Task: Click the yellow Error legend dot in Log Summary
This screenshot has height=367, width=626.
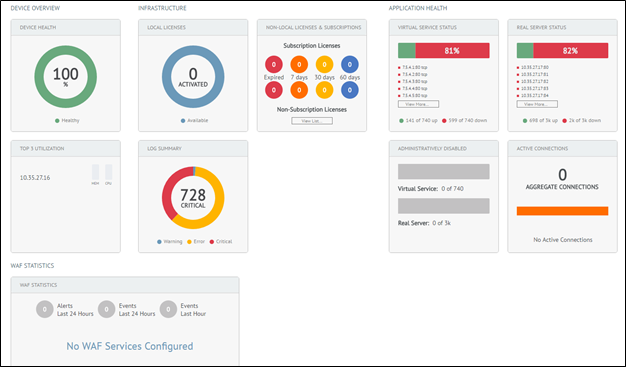Action: coord(189,242)
